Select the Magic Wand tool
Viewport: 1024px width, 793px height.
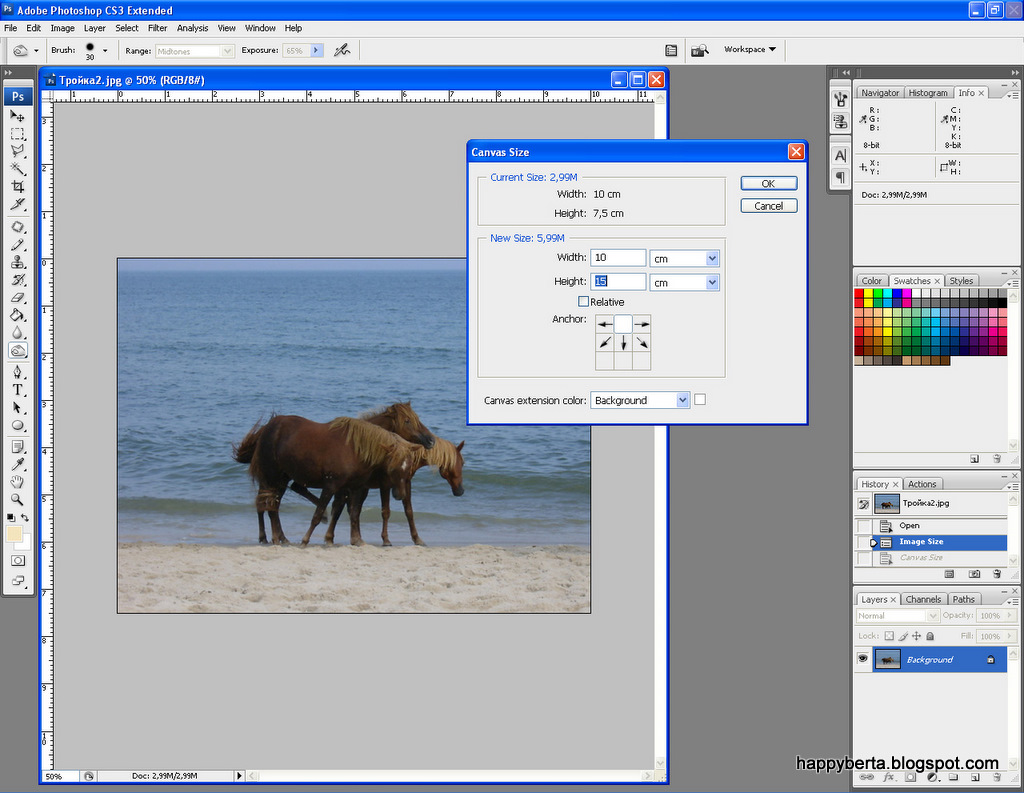[18, 168]
